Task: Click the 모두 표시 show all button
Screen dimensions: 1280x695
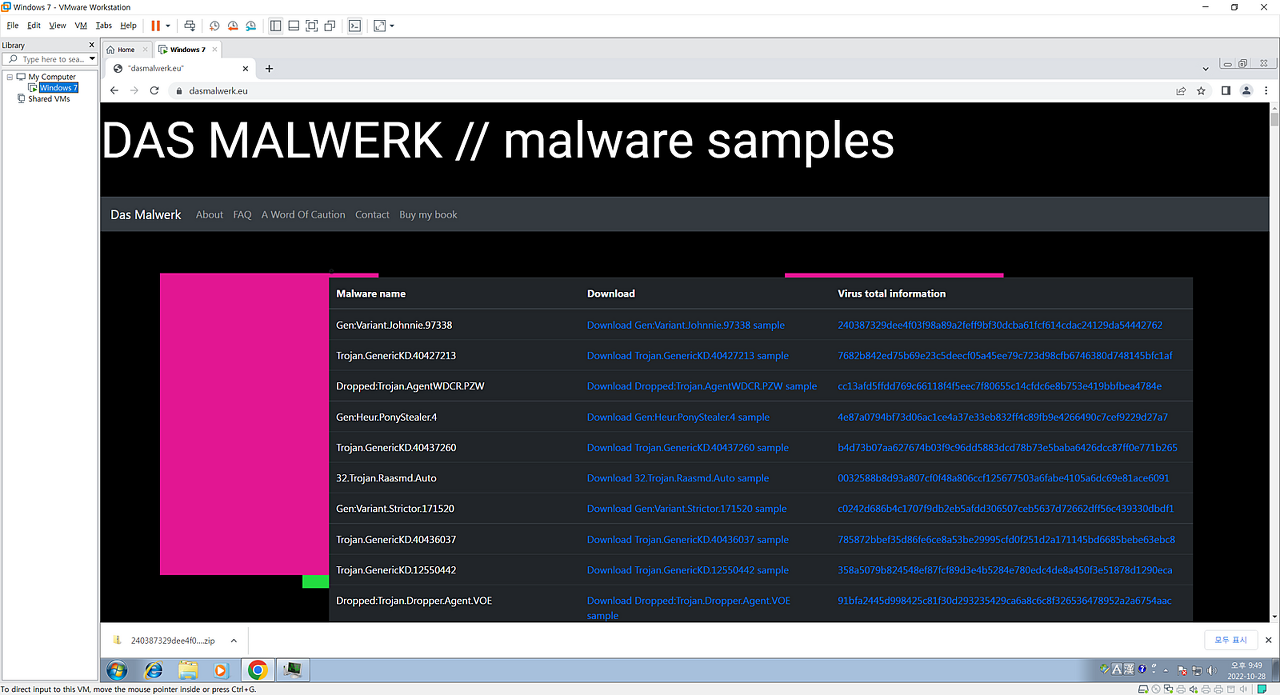Action: 1231,640
